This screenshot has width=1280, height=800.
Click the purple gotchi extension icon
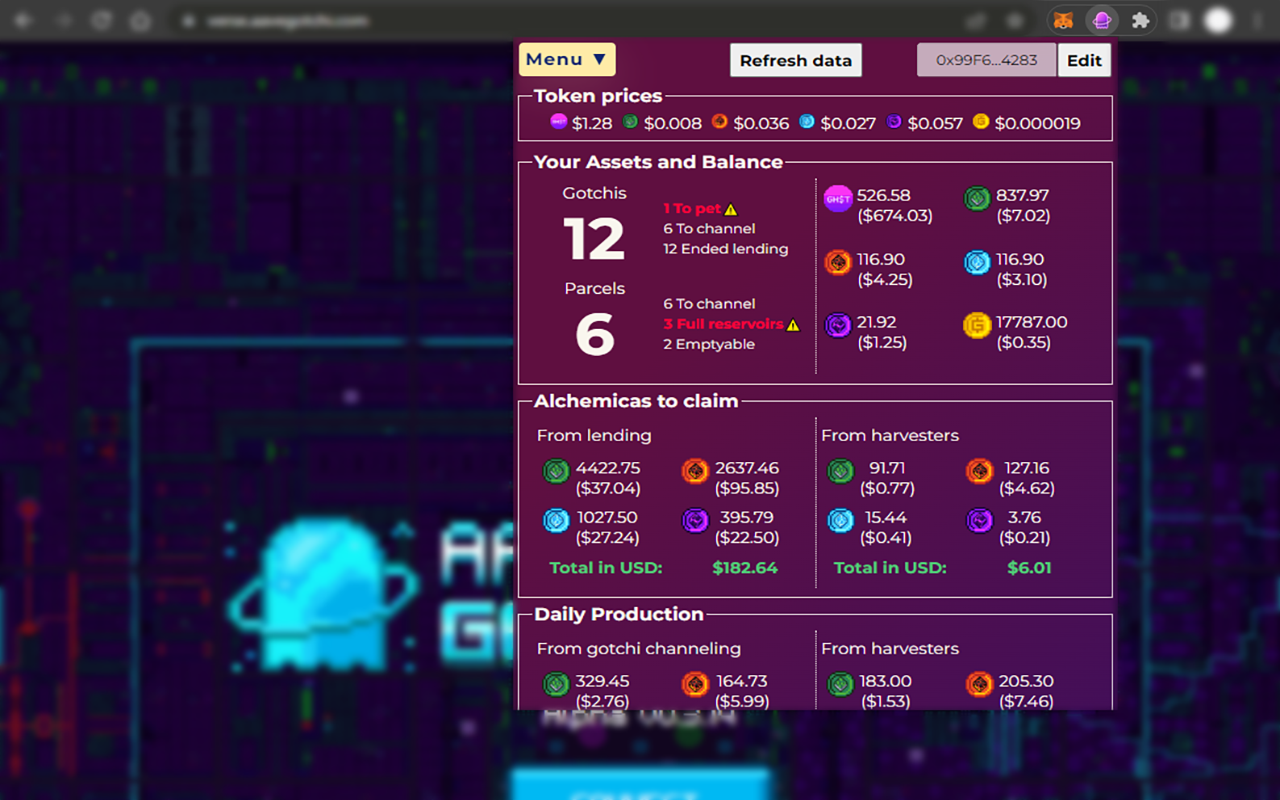1101,20
